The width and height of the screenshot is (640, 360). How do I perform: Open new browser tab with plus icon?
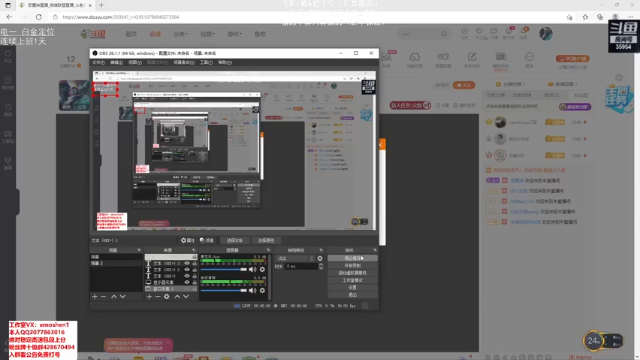[x=101, y=5]
